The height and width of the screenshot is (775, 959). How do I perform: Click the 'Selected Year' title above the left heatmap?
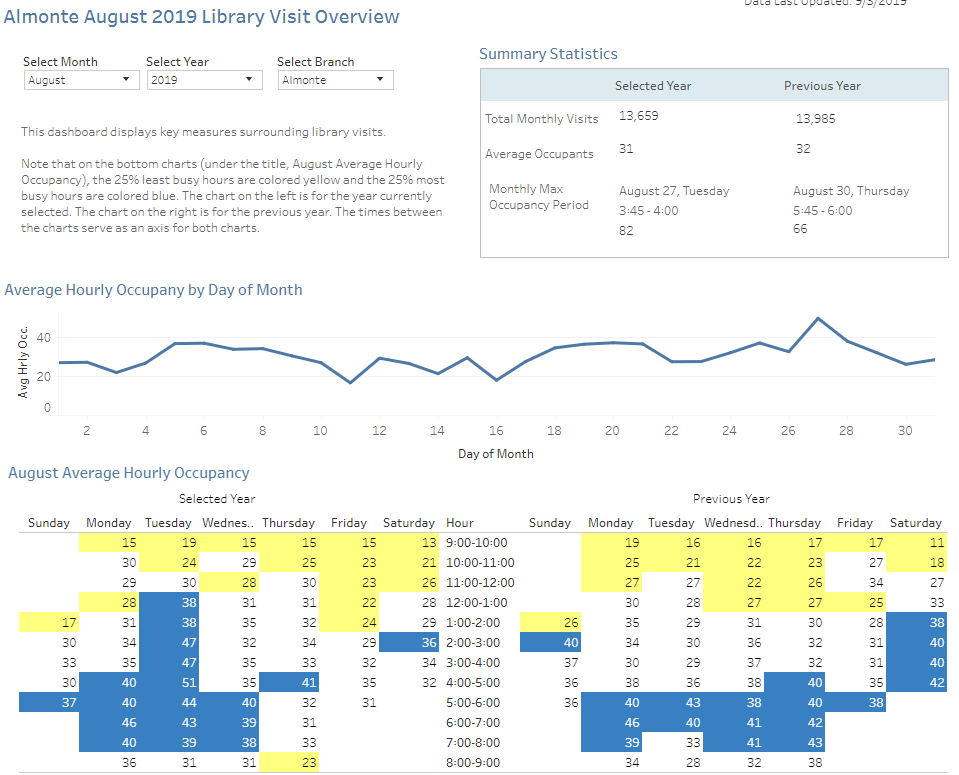[x=217, y=499]
